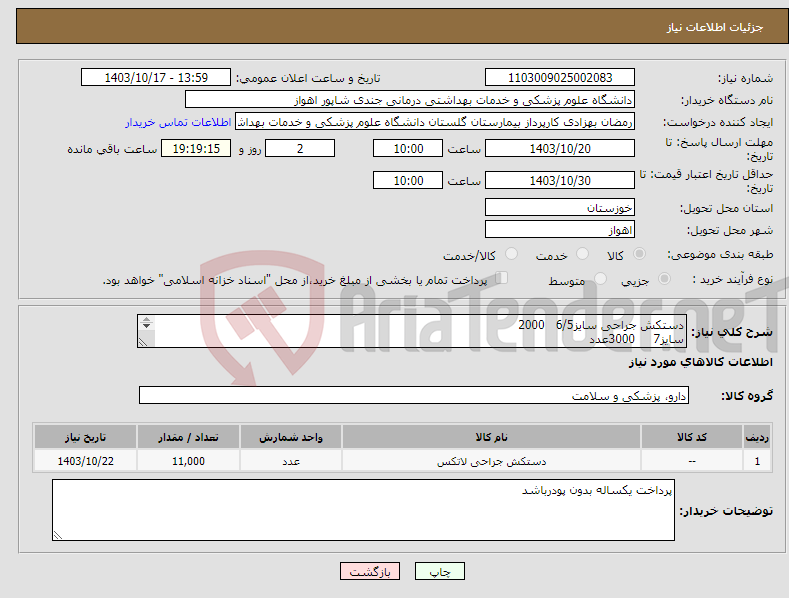Click the اطلاعات کالاهای مورد نیاز heading
Viewport: 789px width, 598px height.
(700, 362)
